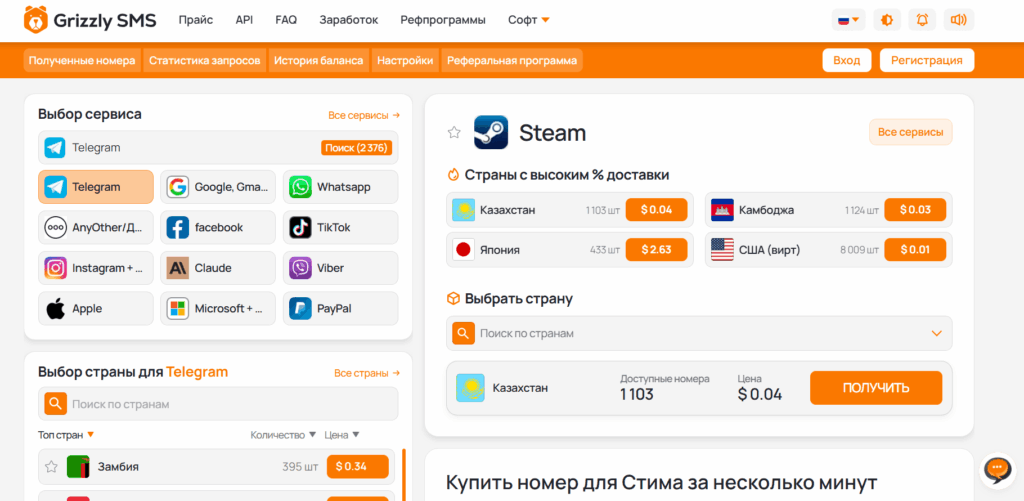The height and width of the screenshot is (501, 1024).
Task: Open История баланса tab
Action: coord(319,60)
